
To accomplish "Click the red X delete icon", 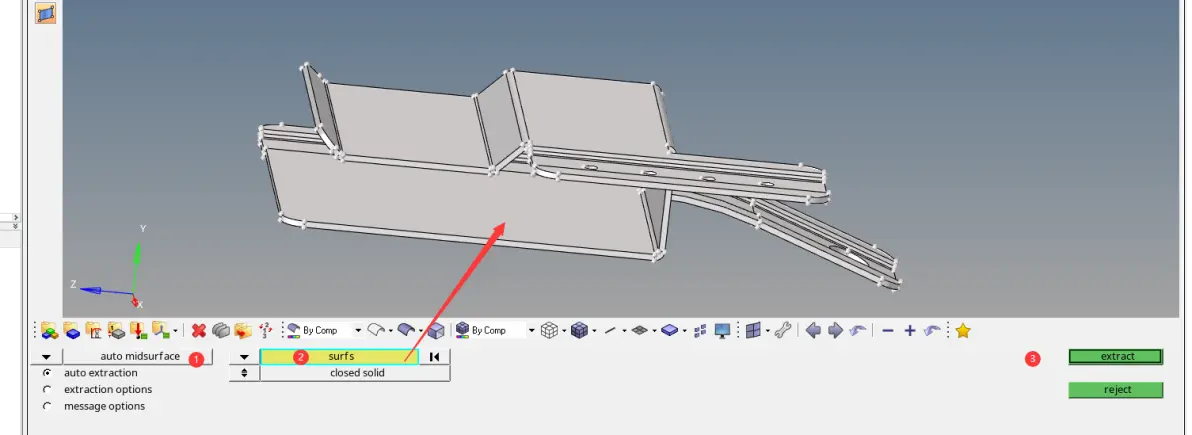I will 199,331.
